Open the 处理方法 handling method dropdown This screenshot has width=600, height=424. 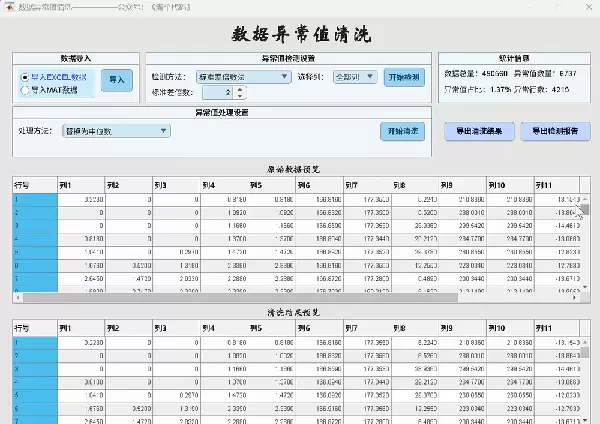click(115, 130)
